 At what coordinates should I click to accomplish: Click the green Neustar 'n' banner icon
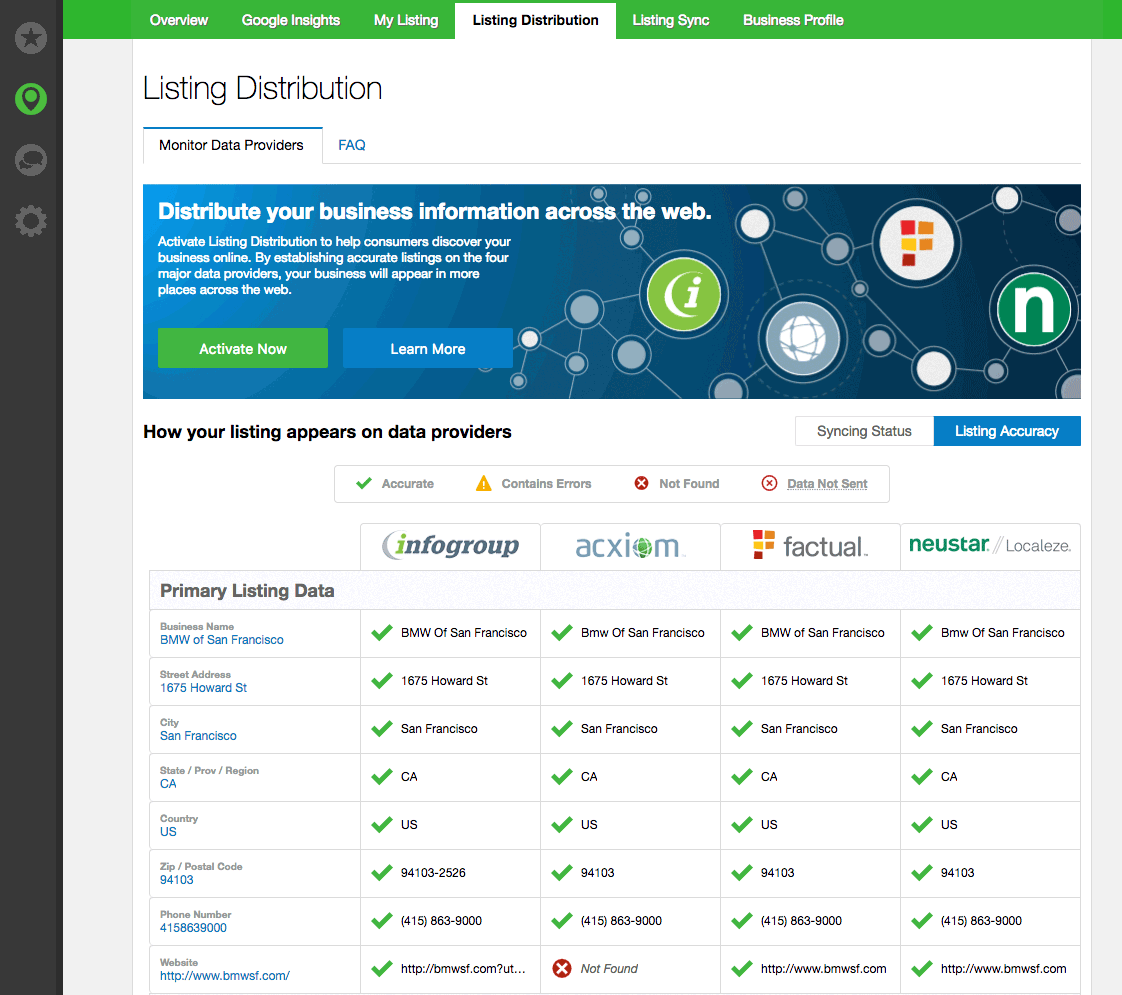coord(1033,310)
